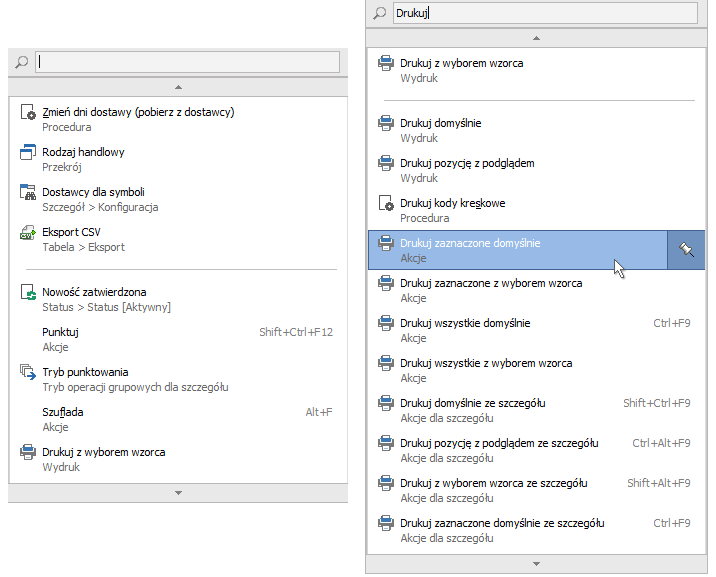
Task: Click the right list's top scroll arrow
Action: tap(535, 38)
